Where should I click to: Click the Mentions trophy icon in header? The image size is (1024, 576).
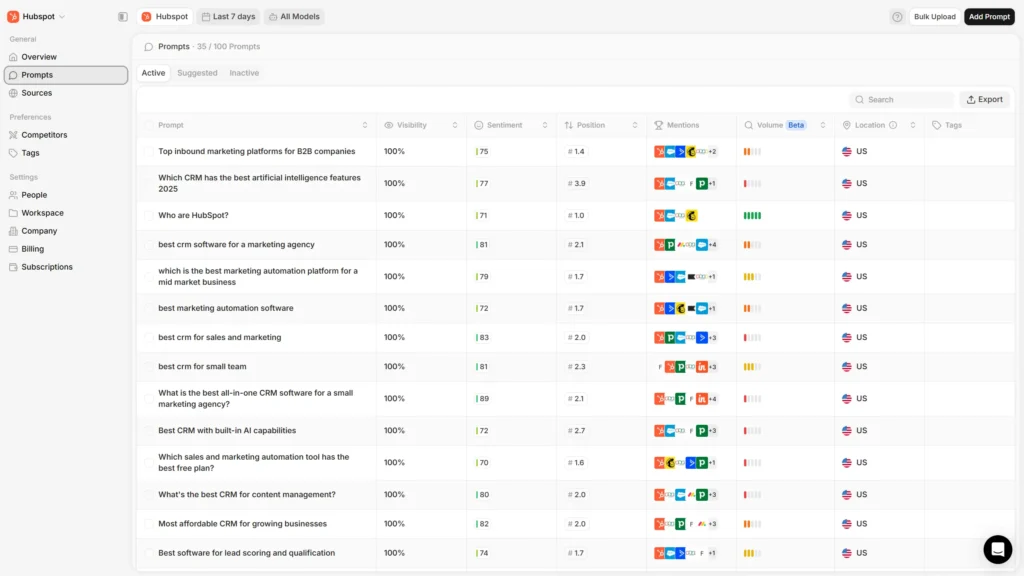pos(658,125)
